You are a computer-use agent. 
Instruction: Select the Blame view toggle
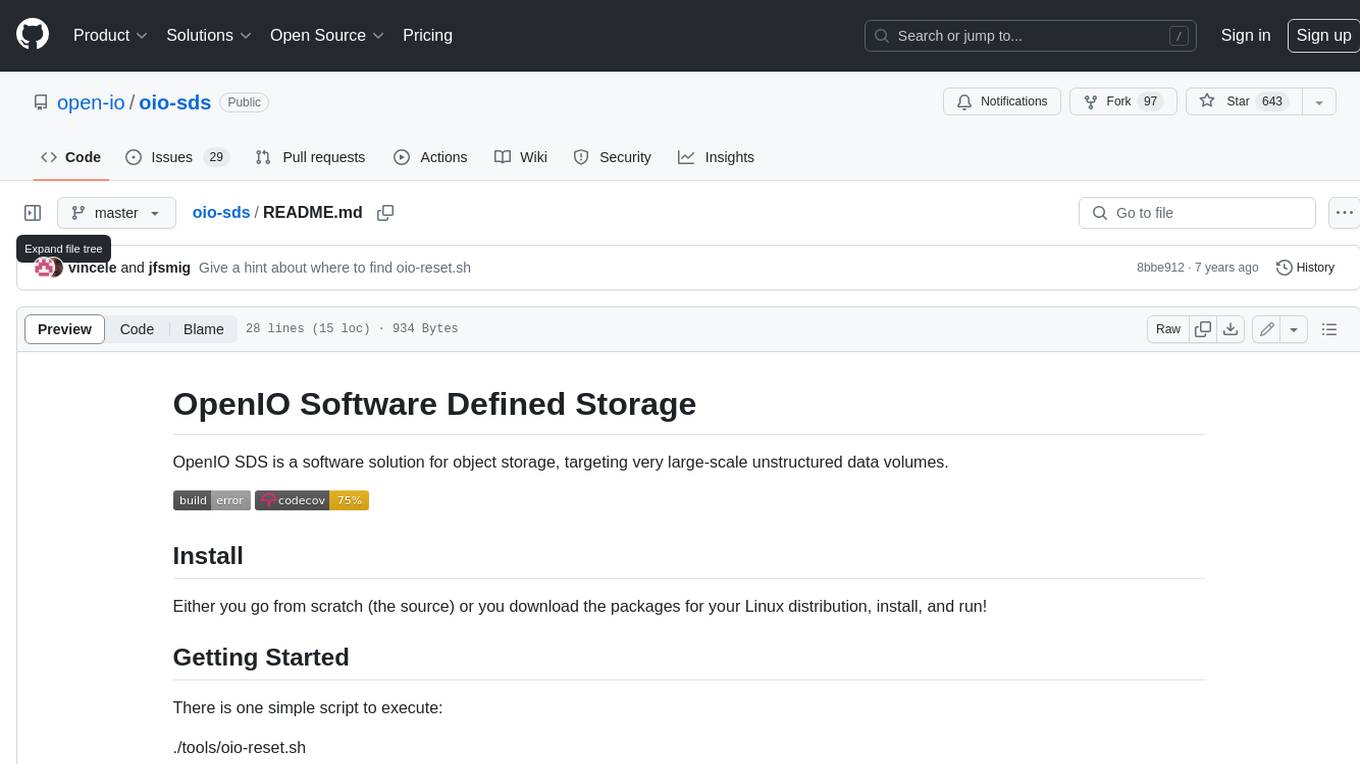[x=203, y=329]
